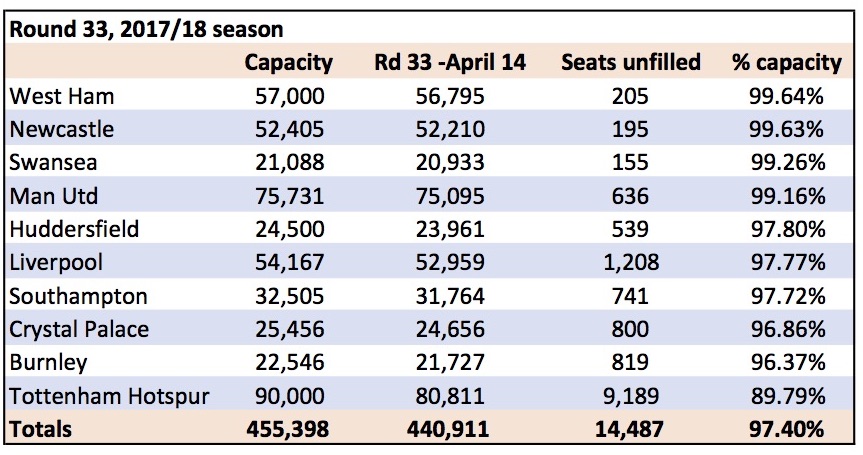
Task: Click total percentage cell 97.40%
Action: (786, 429)
